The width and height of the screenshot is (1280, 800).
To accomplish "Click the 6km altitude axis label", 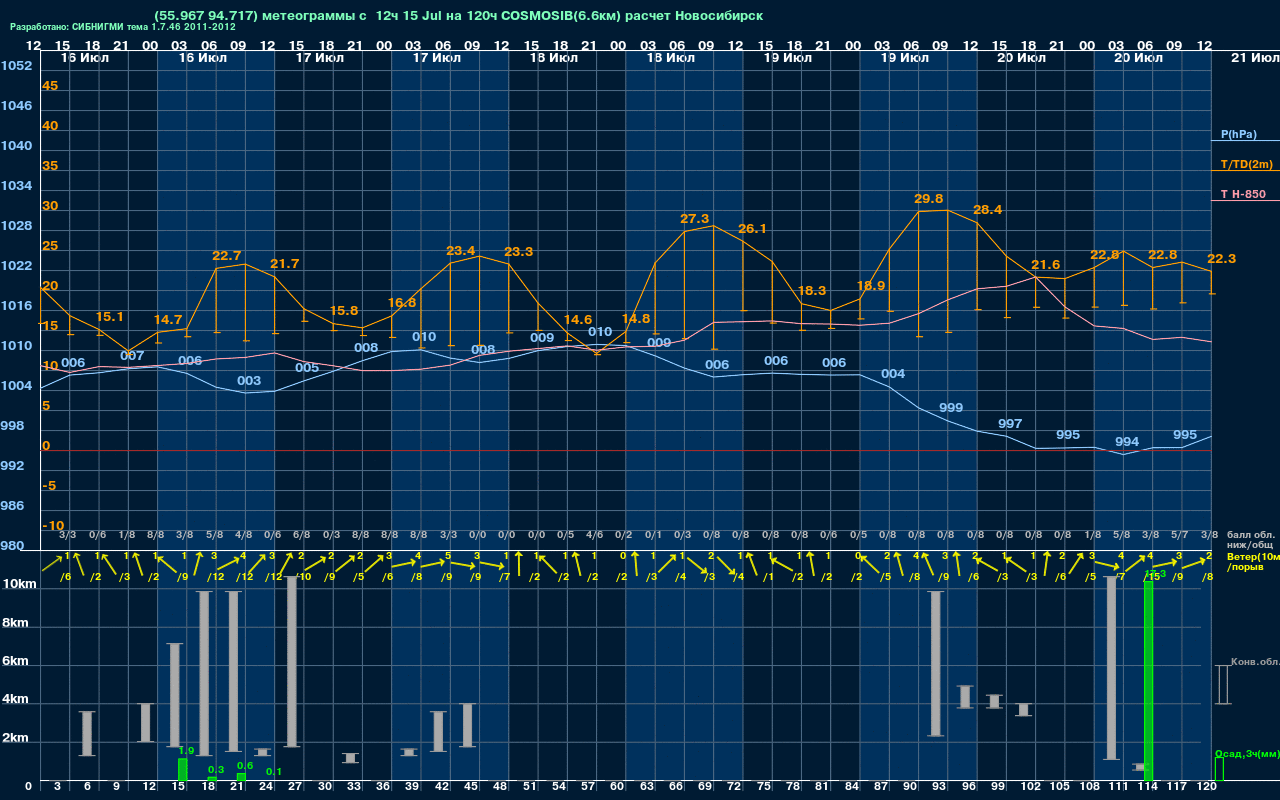I will click(x=15, y=662).
